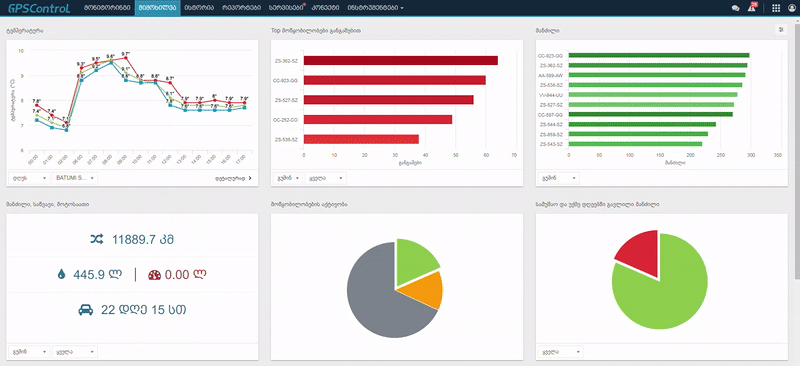800x366 pixels.
Task: Open the temperature widget period dropdown
Action: 29,178
